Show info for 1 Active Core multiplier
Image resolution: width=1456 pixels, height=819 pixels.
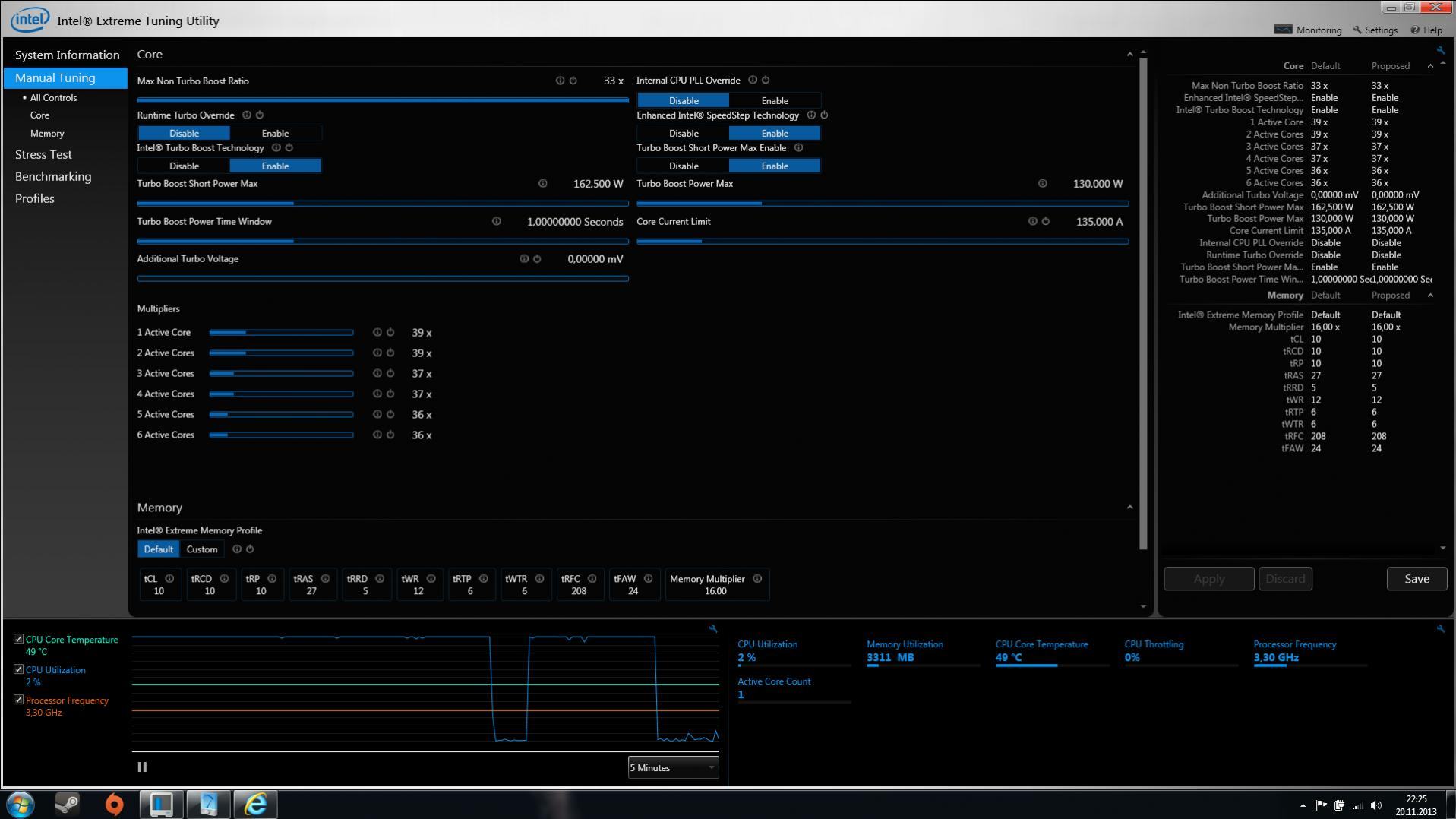click(377, 333)
